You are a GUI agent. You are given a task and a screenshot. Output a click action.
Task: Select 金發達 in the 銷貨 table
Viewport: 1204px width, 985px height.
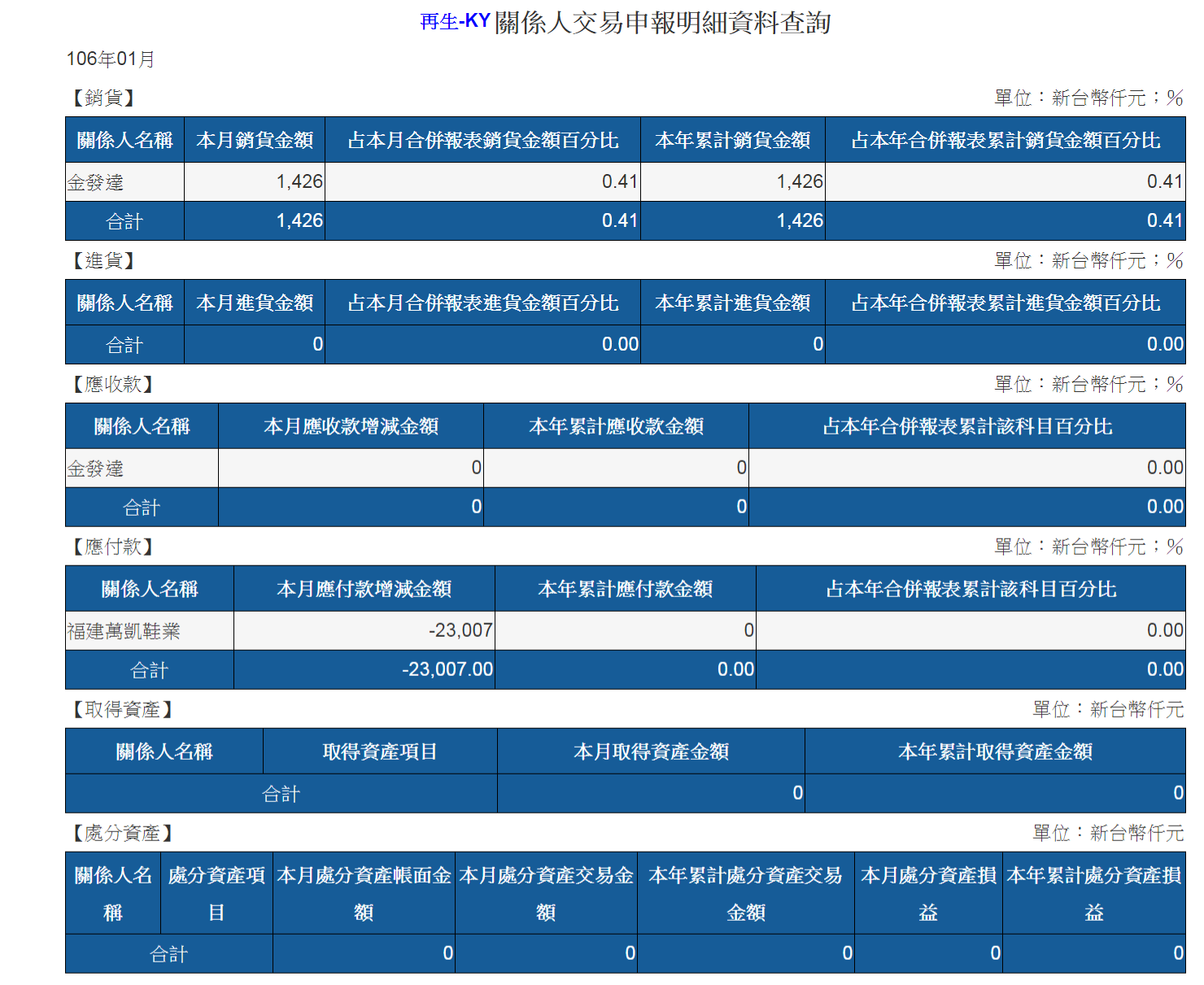[95, 183]
